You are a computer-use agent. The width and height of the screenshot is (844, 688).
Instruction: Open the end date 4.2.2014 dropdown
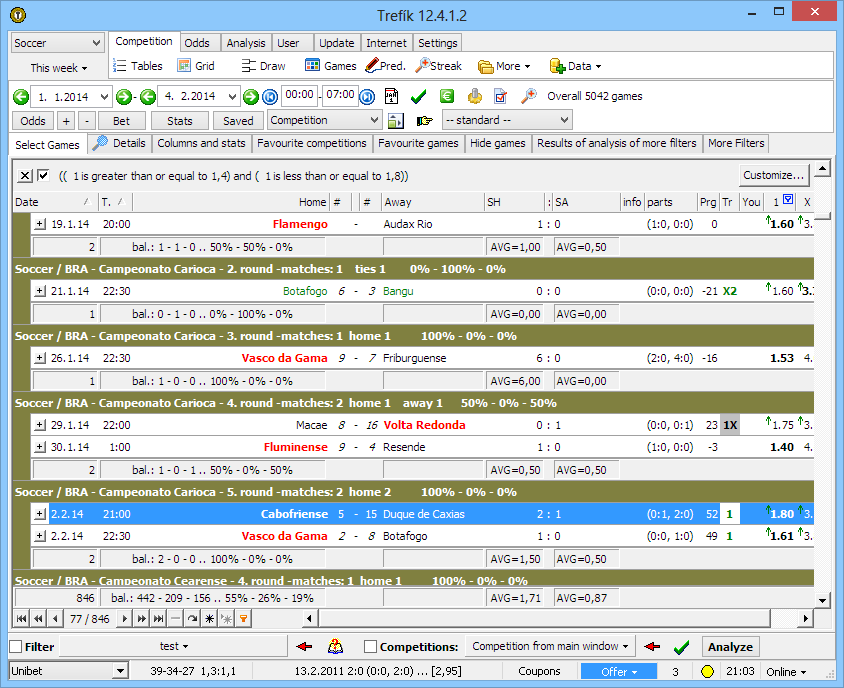point(232,97)
